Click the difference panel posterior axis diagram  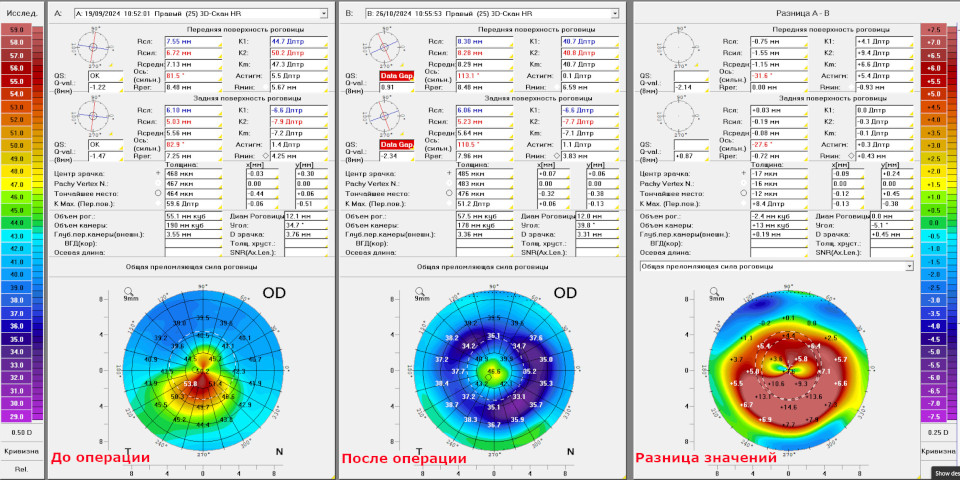tap(676, 116)
